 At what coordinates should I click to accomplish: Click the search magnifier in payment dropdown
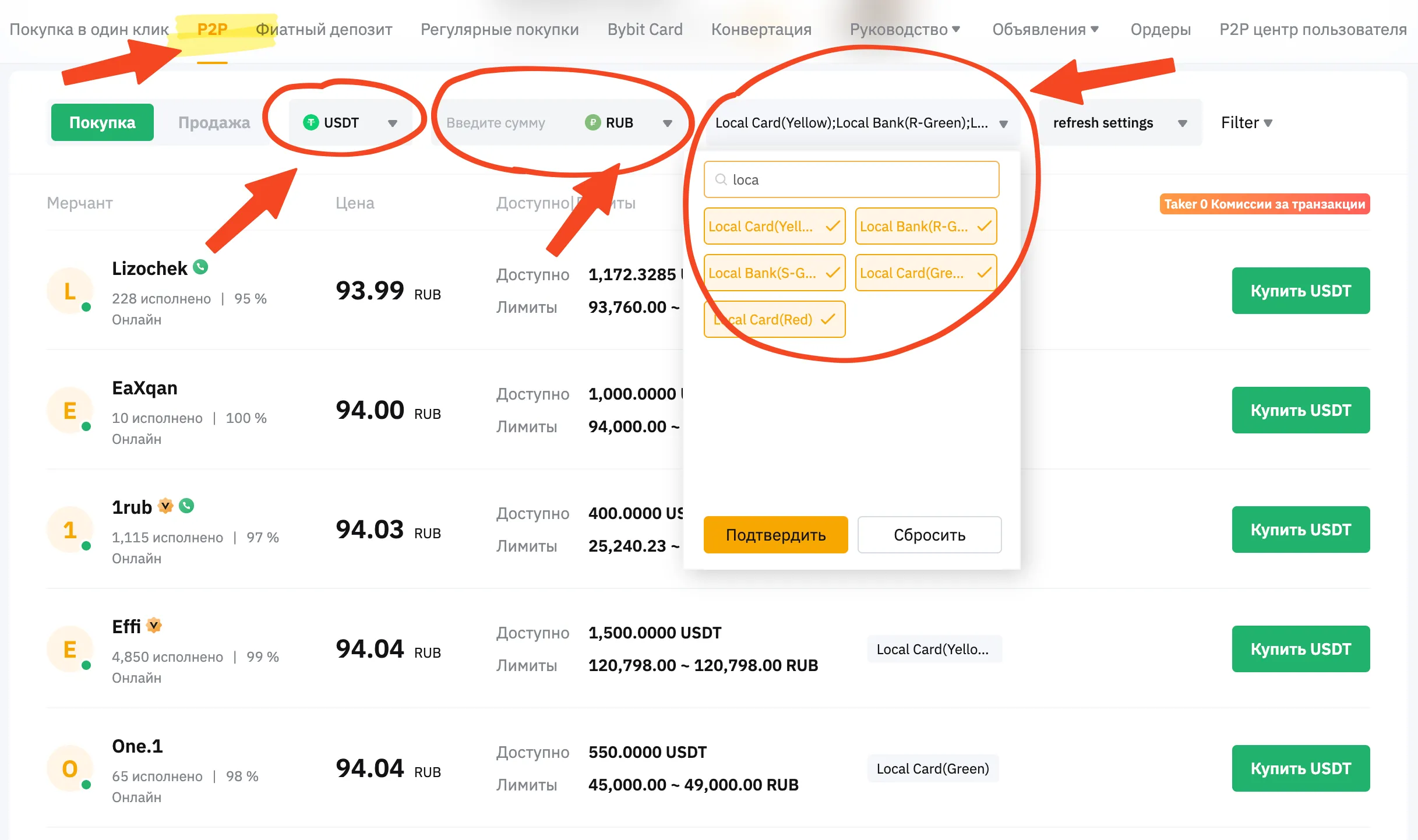pos(722,179)
